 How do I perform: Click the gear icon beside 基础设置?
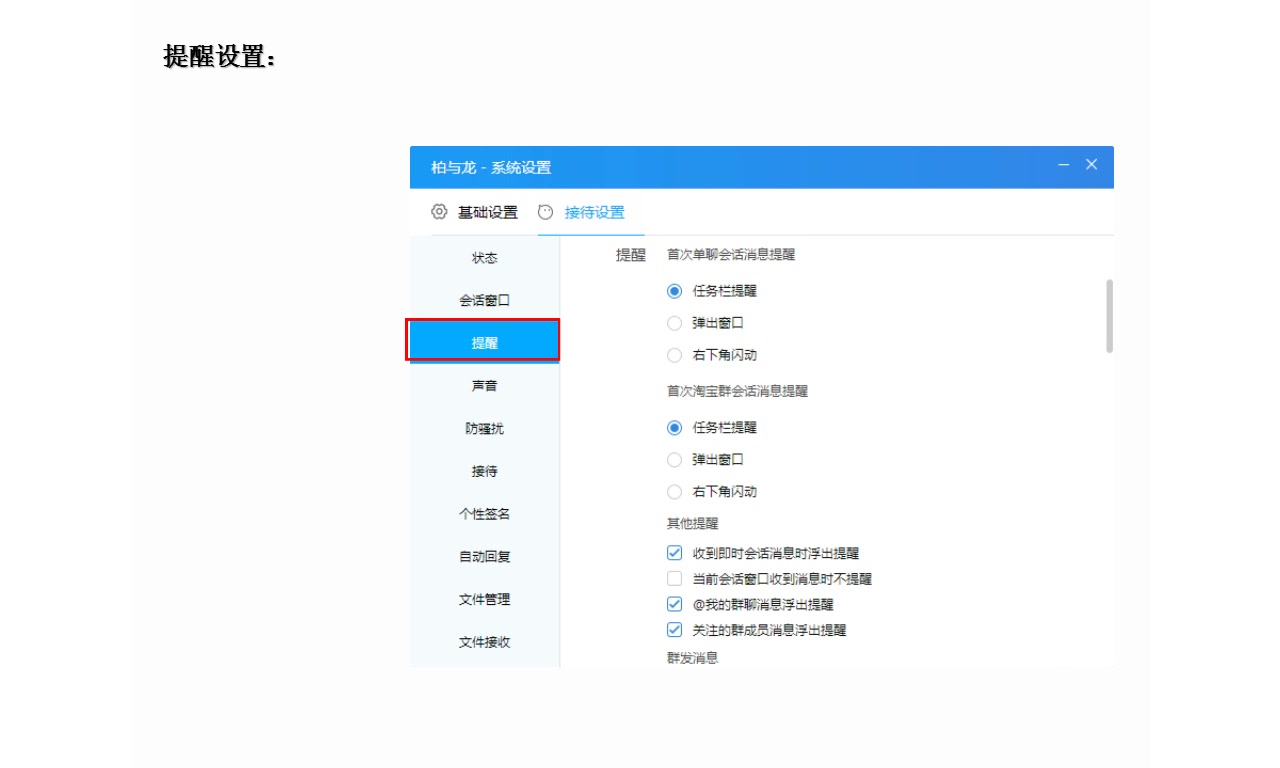(439, 212)
